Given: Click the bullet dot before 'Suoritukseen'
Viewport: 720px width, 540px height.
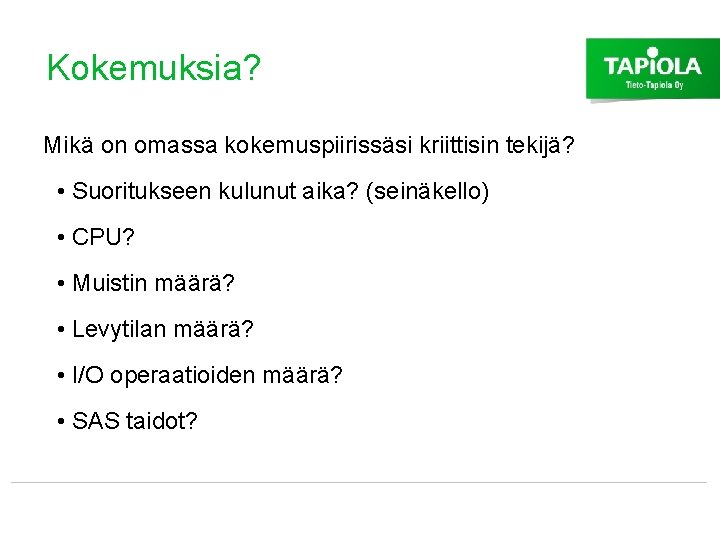Looking at the screenshot, I should coord(62,192).
